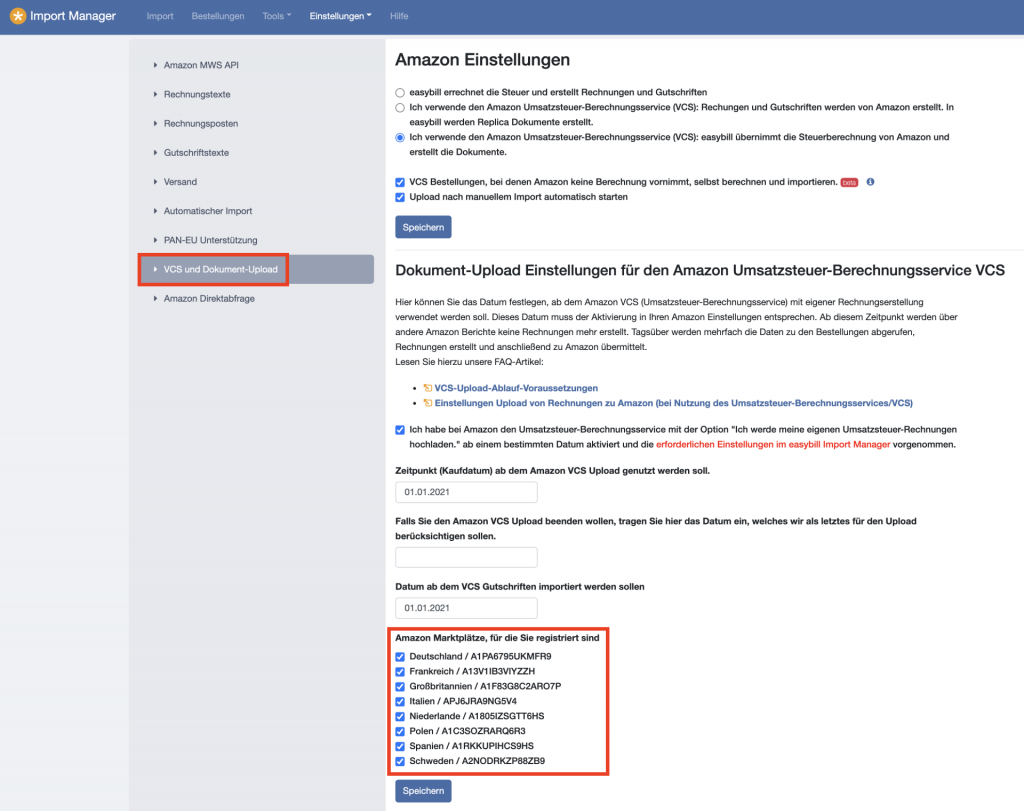
Task: Expand the Rechnungsposten arrow
Action: point(155,123)
